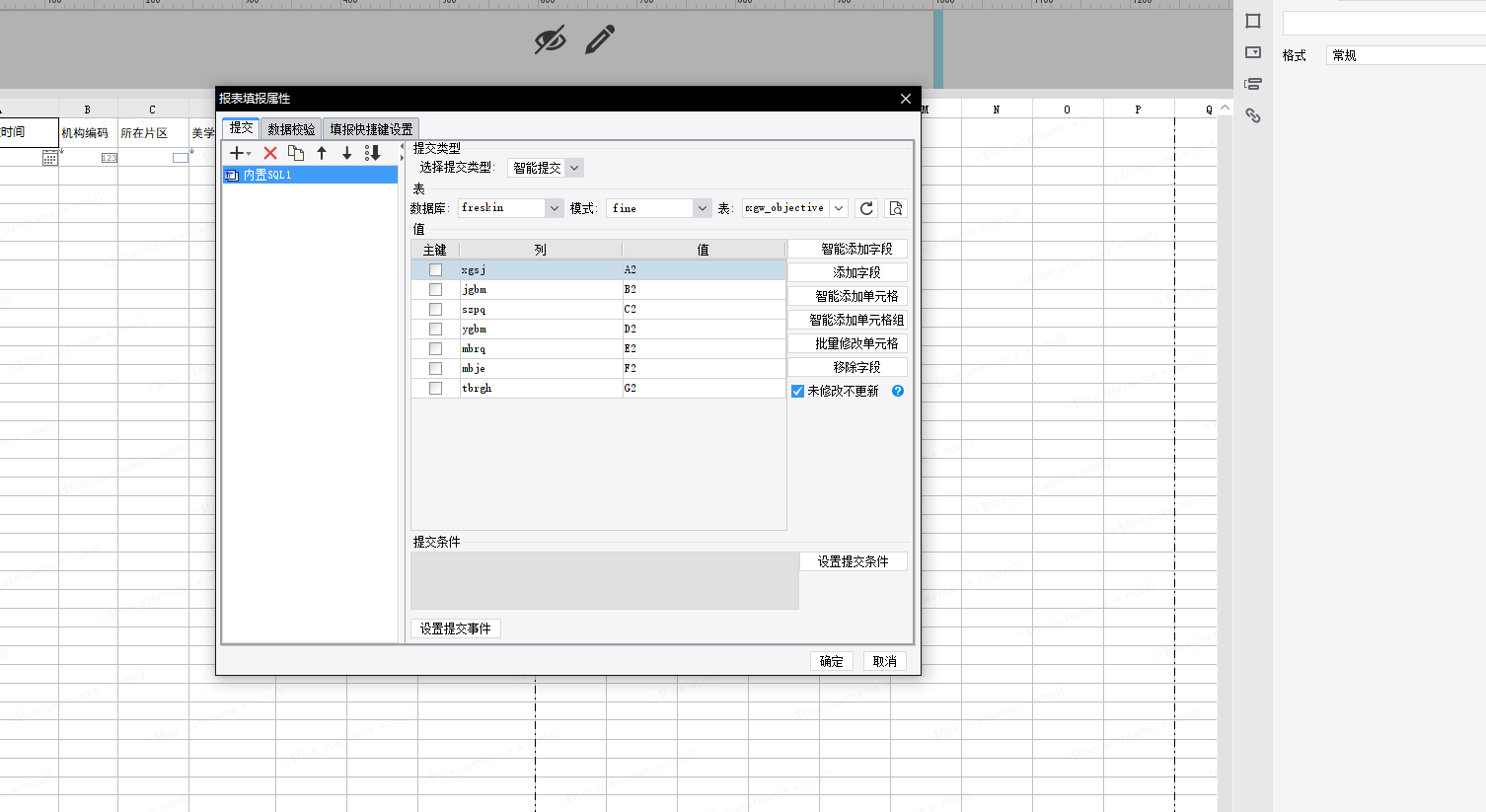Delete the submit entry using the red X icon

pyautogui.click(x=270, y=153)
